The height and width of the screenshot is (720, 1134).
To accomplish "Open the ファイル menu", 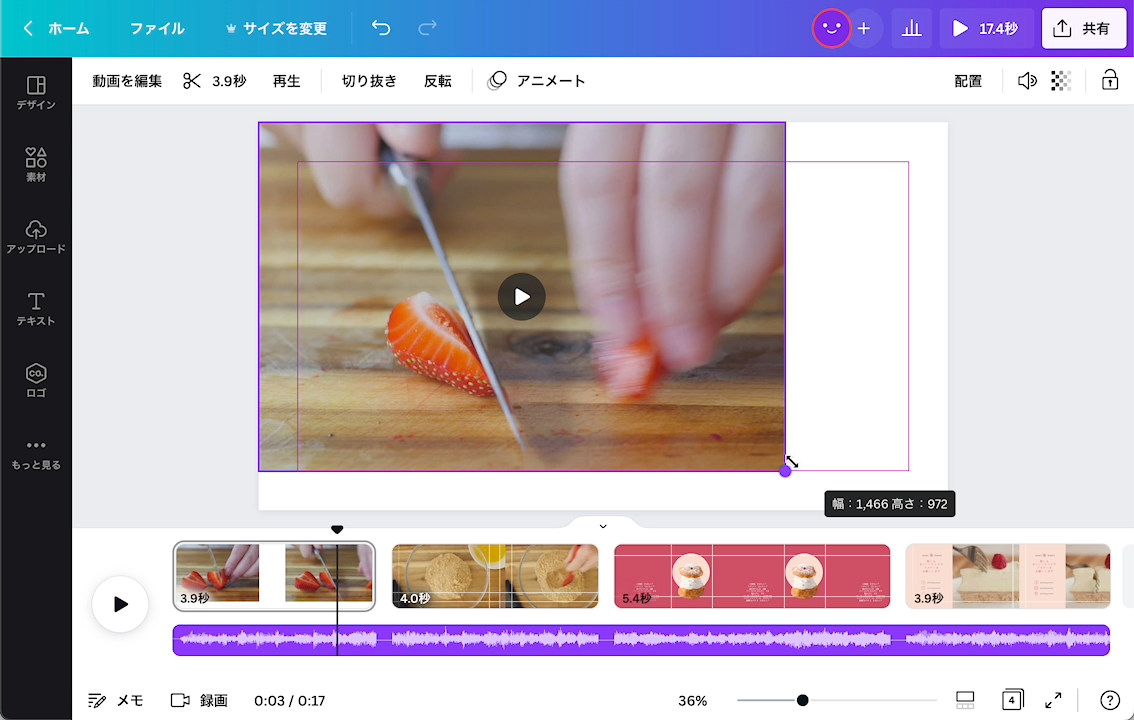I will tap(157, 28).
